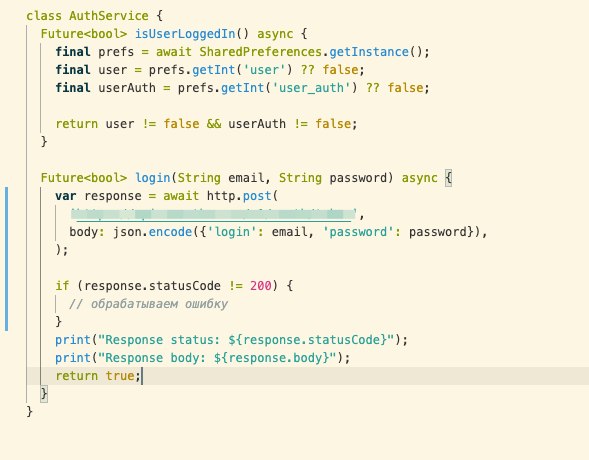
Task: Click the print Response body line
Action: pos(202,358)
